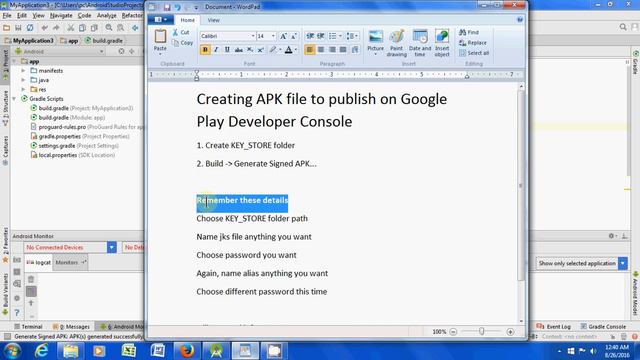Click the Paste button in WordPad
This screenshot has width=640, height=360.
[x=160, y=41]
